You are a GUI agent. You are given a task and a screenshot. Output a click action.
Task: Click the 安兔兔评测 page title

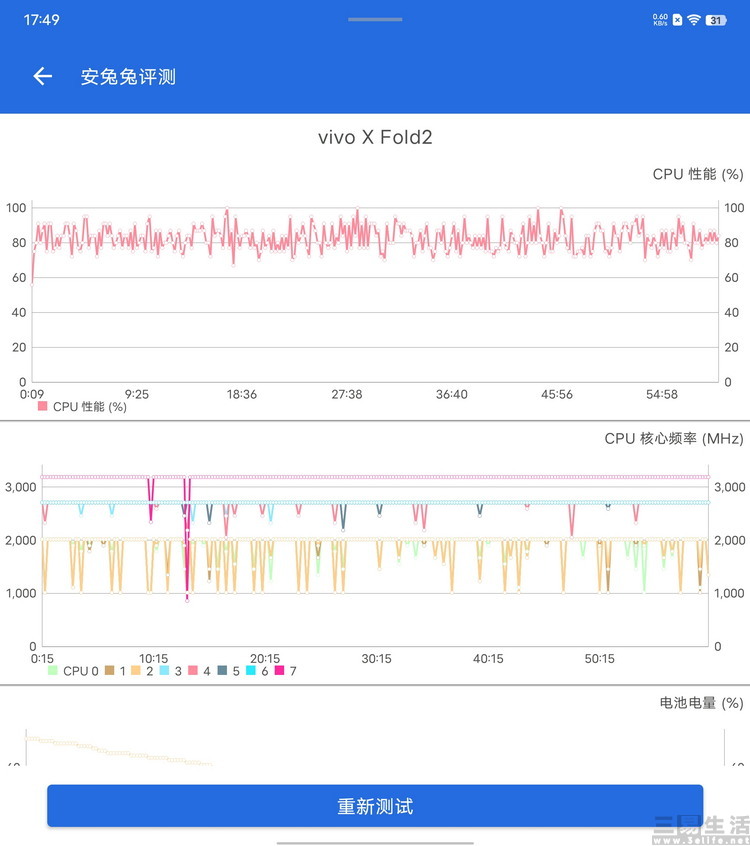[128, 77]
